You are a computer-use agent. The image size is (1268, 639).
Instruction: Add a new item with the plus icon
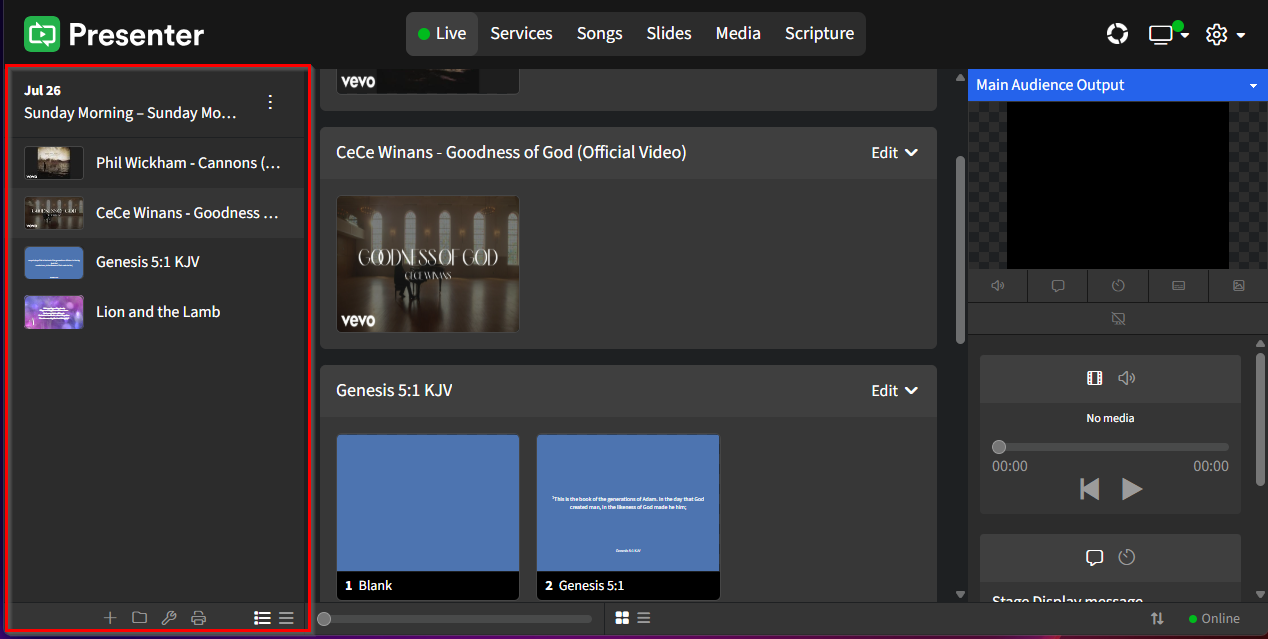click(x=110, y=618)
